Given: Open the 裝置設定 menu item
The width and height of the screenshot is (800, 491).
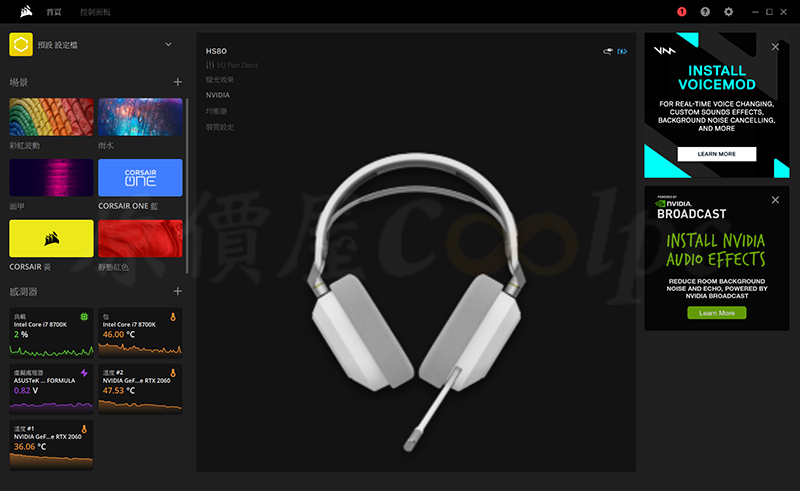Looking at the screenshot, I should coord(219,127).
